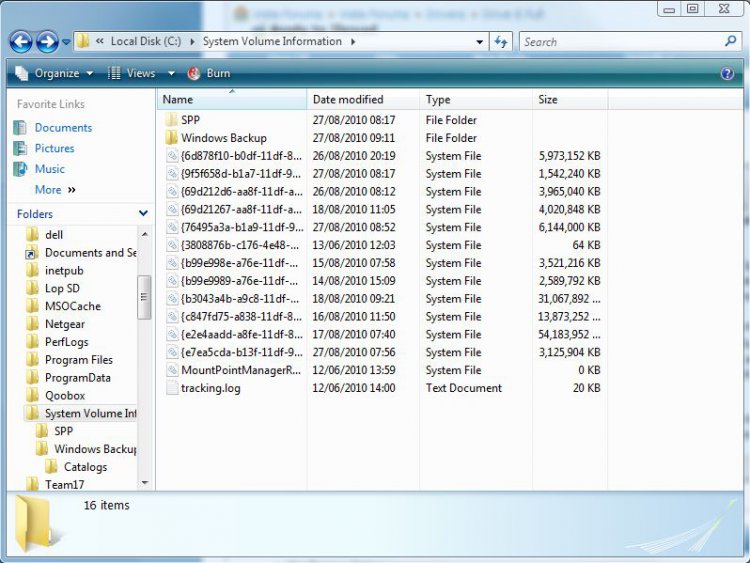Open the Help question mark icon
Viewport: 750px width, 563px height.
(x=727, y=73)
